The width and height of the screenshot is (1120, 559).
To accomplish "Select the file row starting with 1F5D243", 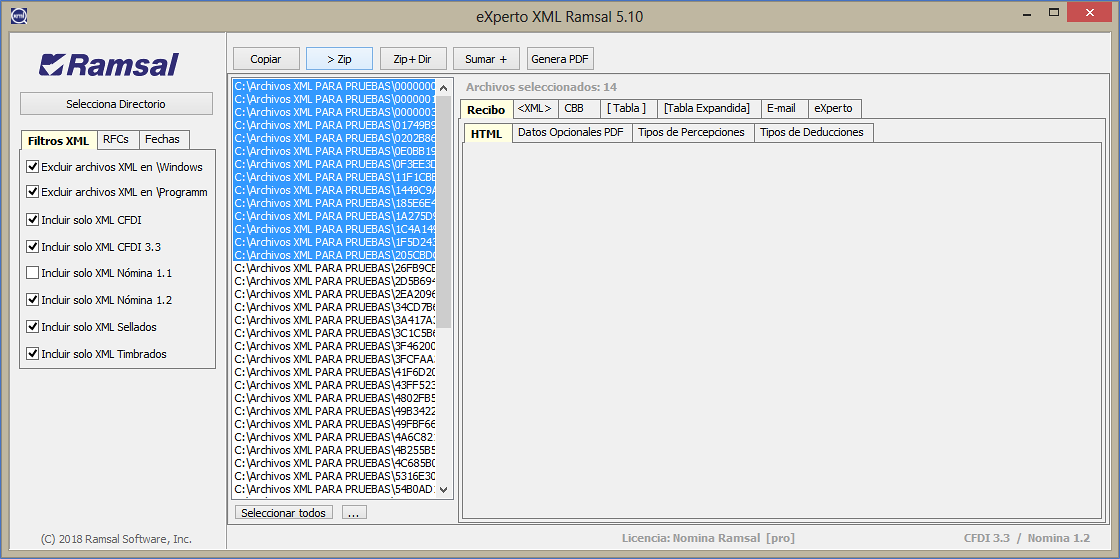I will 334,241.
